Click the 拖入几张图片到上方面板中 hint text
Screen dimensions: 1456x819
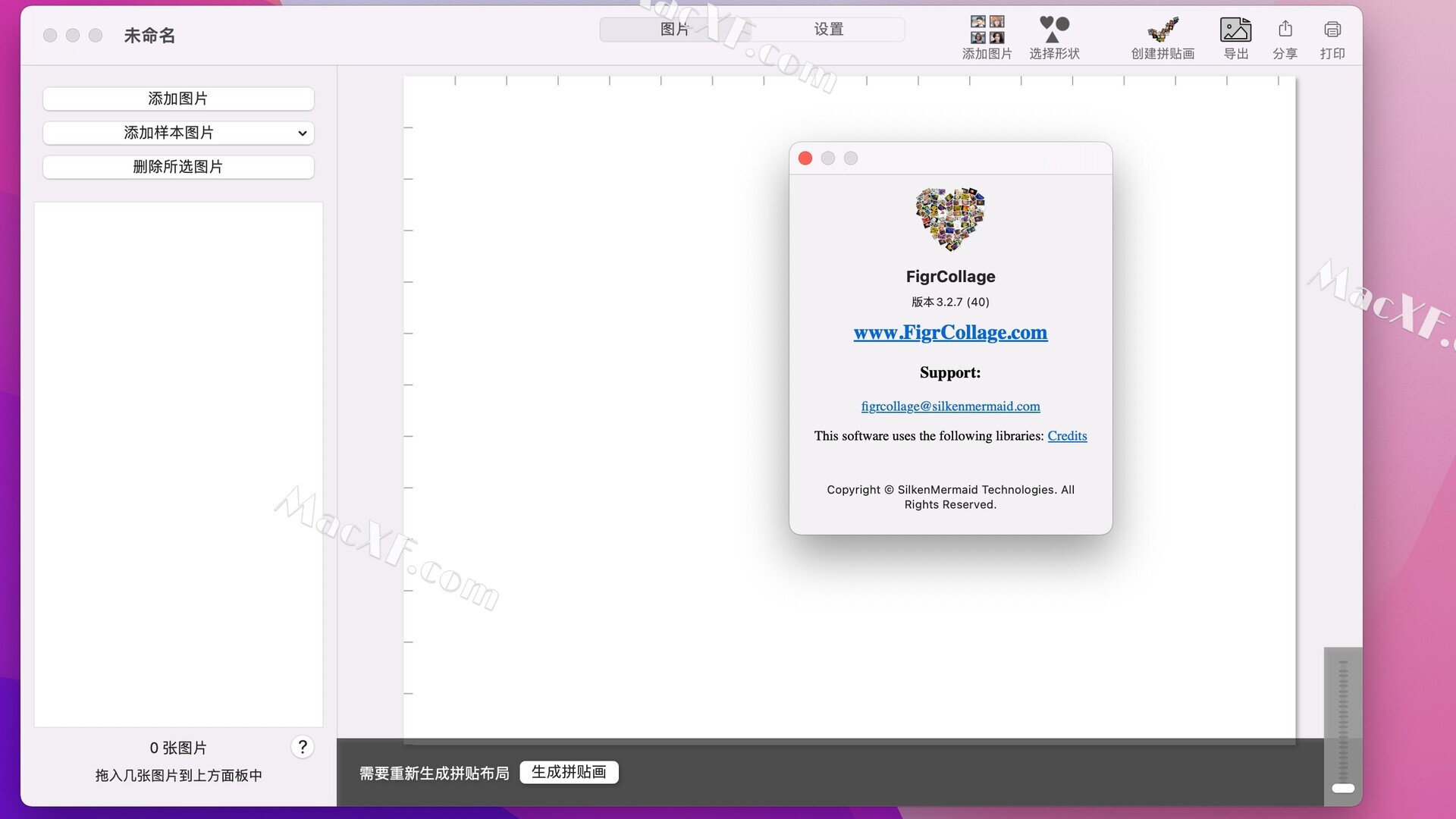point(178,775)
